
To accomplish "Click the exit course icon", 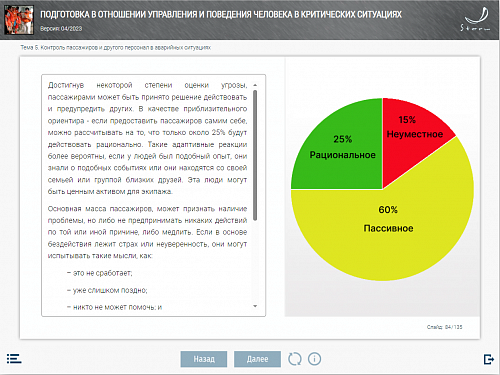I will [489, 359].
